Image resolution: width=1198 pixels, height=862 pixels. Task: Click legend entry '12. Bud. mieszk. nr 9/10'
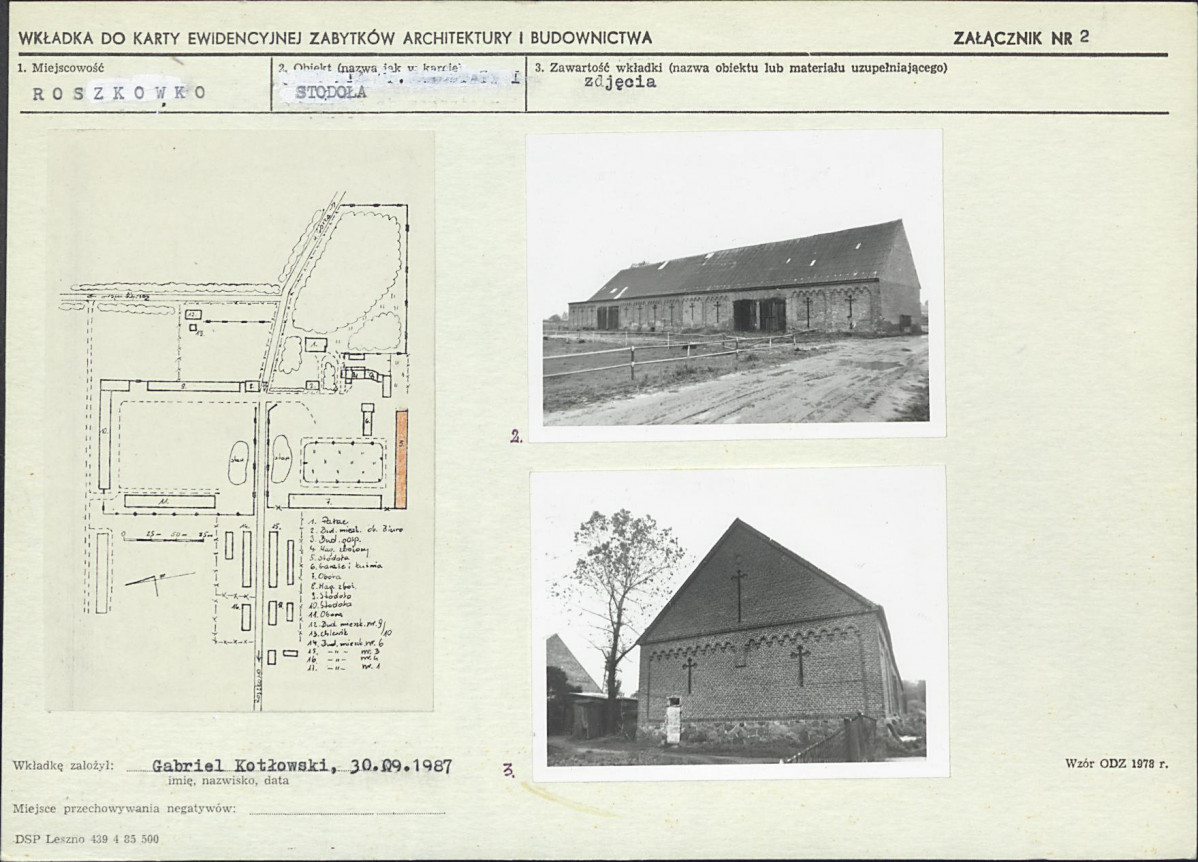pyautogui.click(x=349, y=625)
